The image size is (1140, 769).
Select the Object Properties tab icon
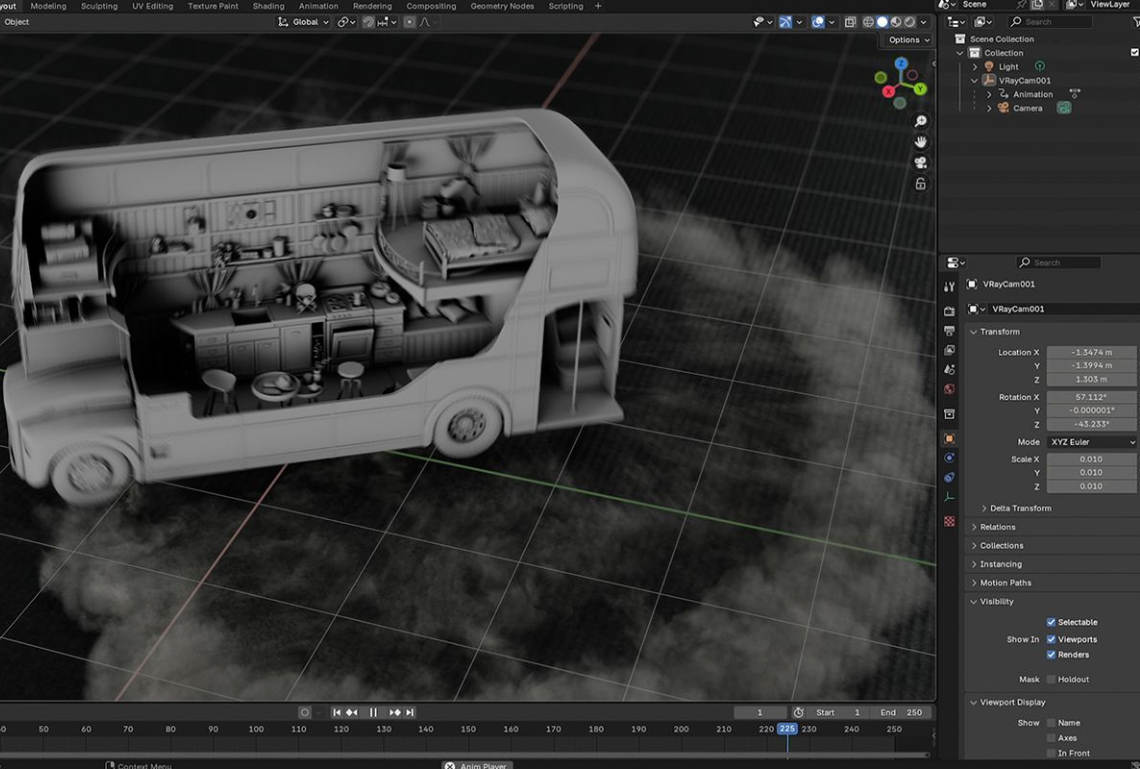point(949,437)
